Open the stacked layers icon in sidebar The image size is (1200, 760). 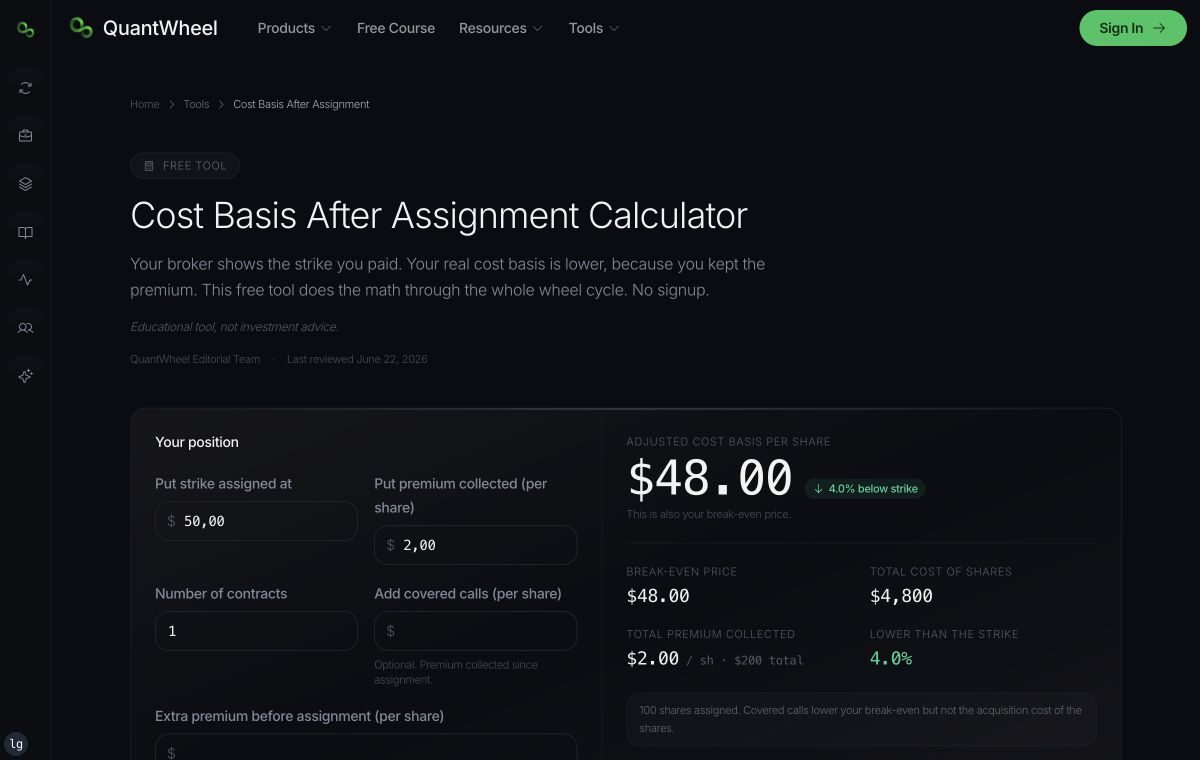pyautogui.click(x=25, y=184)
